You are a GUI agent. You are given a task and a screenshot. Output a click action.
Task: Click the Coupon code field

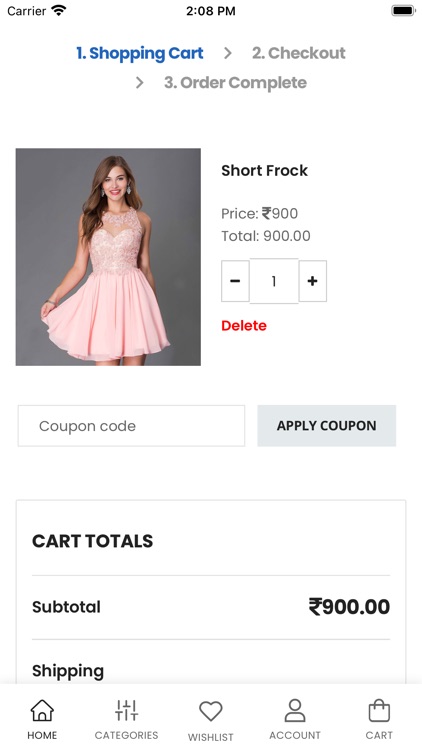[x=132, y=426]
